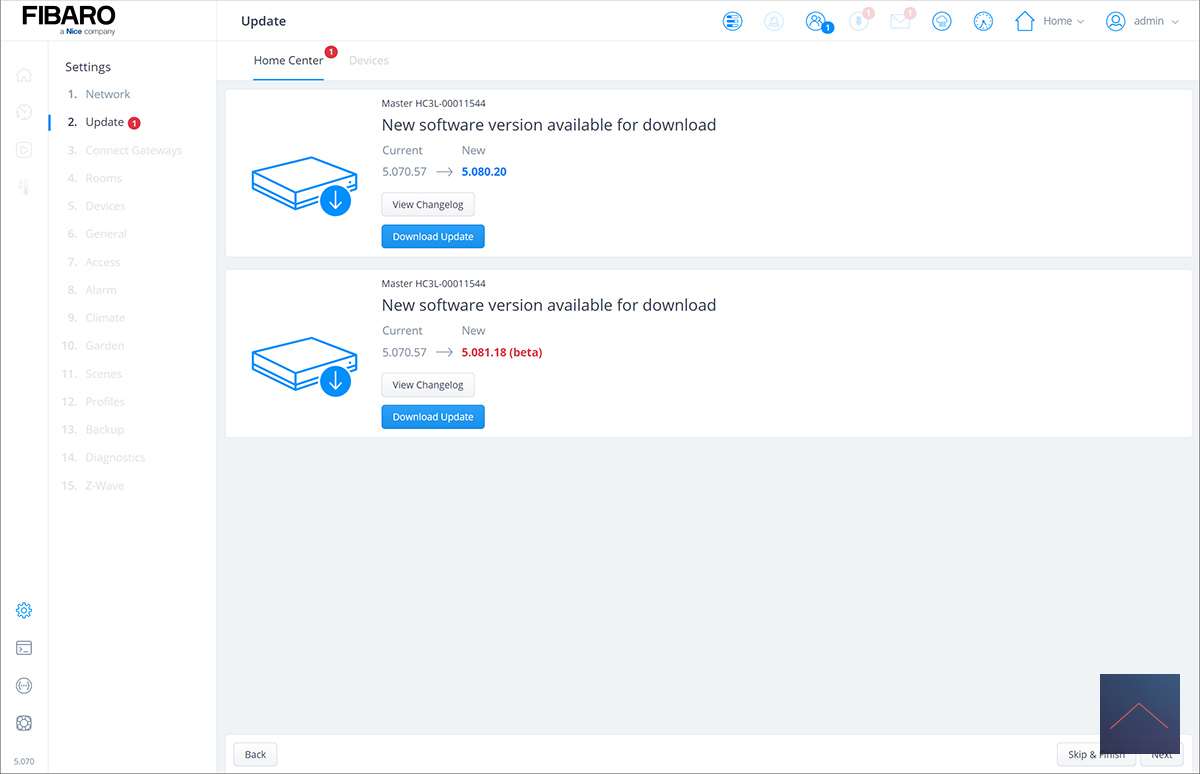1200x774 pixels.
Task: Open the Home location dropdown
Action: (1049, 21)
